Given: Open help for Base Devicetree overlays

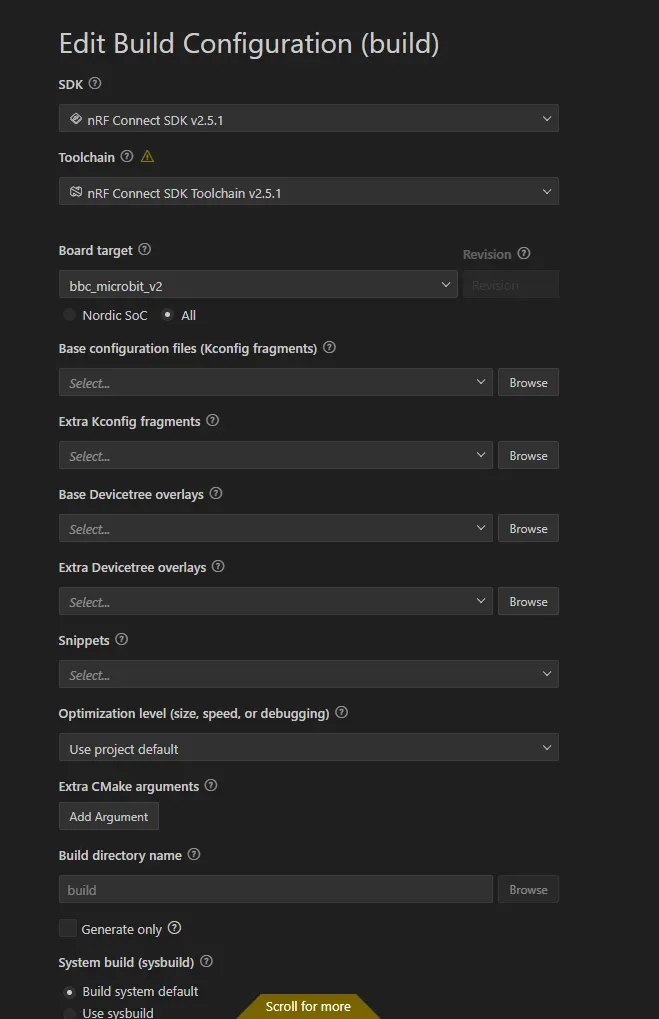Looking at the screenshot, I should (216, 494).
